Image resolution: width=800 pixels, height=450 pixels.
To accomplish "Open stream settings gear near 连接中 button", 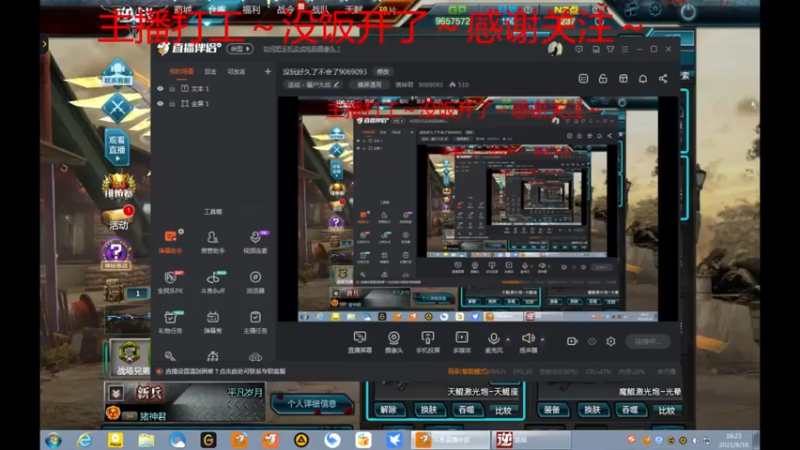I will [x=611, y=341].
